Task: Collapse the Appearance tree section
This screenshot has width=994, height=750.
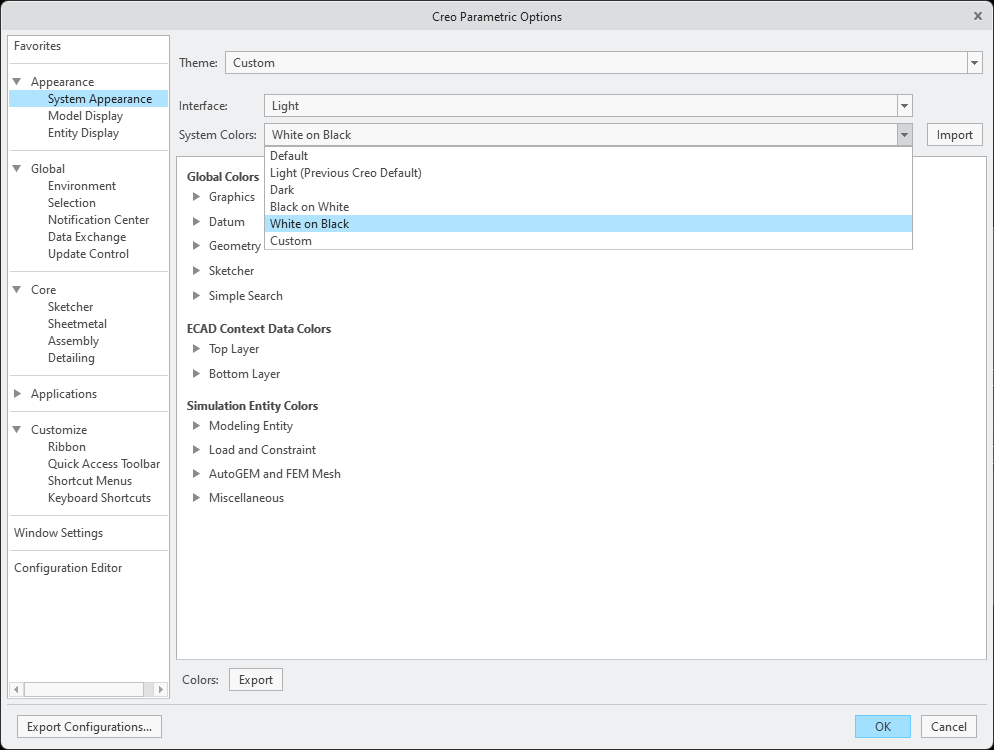Action: coord(17,82)
